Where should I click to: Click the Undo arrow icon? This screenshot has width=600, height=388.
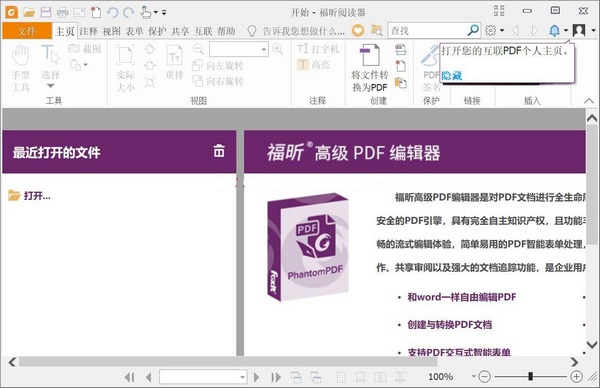coord(112,13)
